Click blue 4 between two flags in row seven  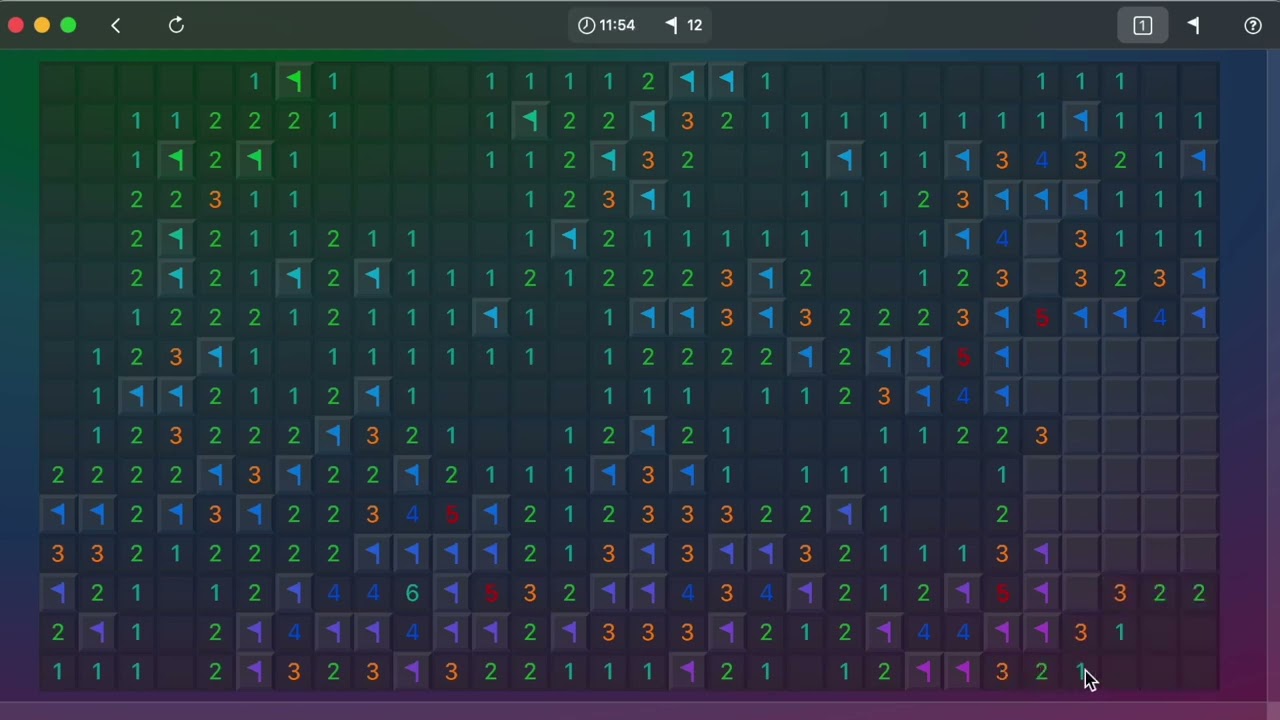coord(1160,318)
